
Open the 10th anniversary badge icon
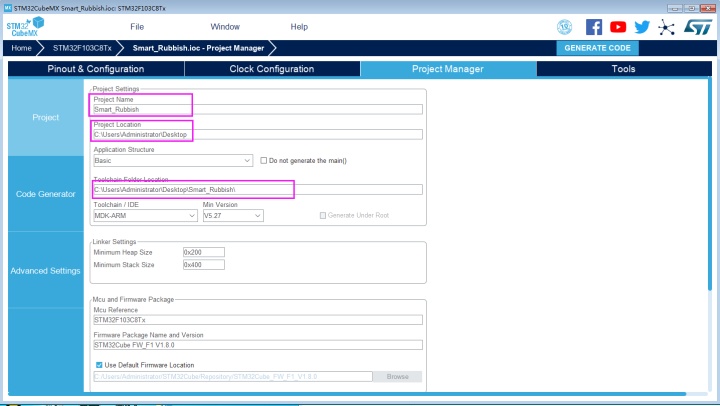(x=564, y=27)
